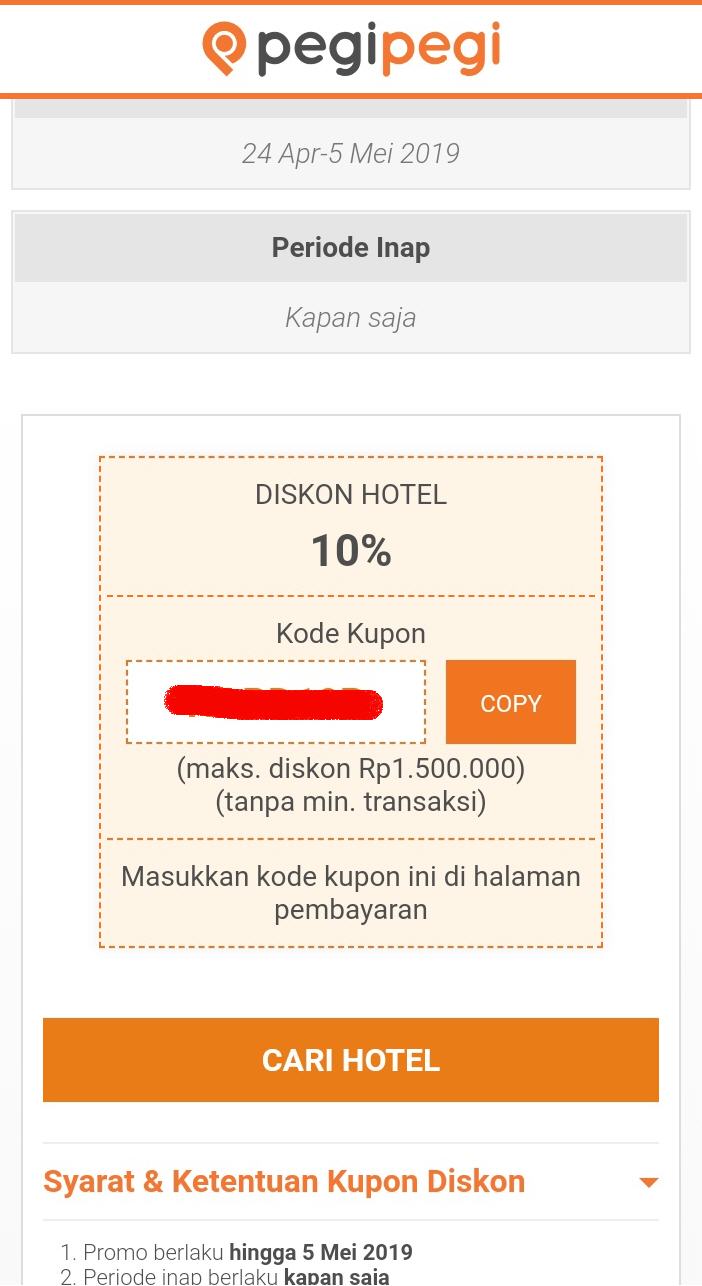This screenshot has height=1286, width=702.
Task: Click the Kapan saja stay period text
Action: coord(350,318)
